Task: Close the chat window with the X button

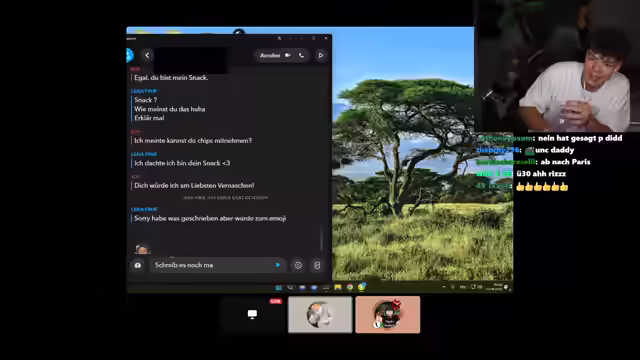Action: point(326,38)
